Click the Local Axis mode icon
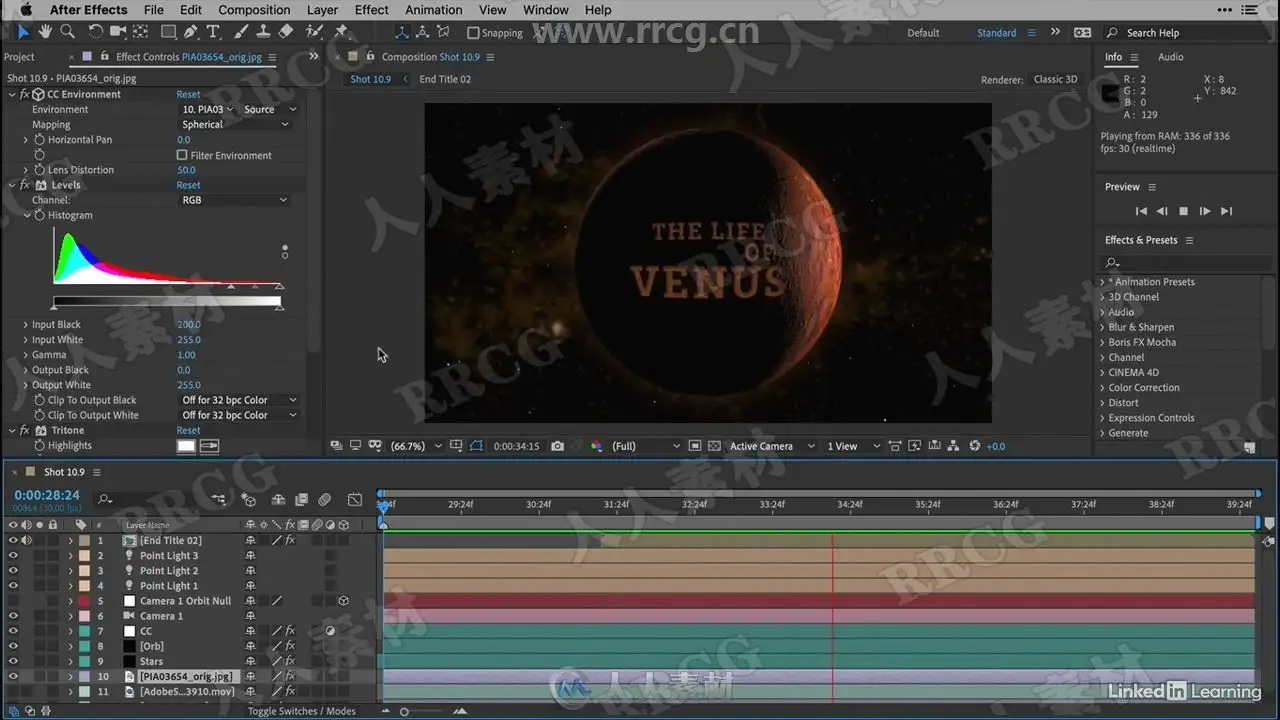This screenshot has height=720, width=1280. point(401,33)
